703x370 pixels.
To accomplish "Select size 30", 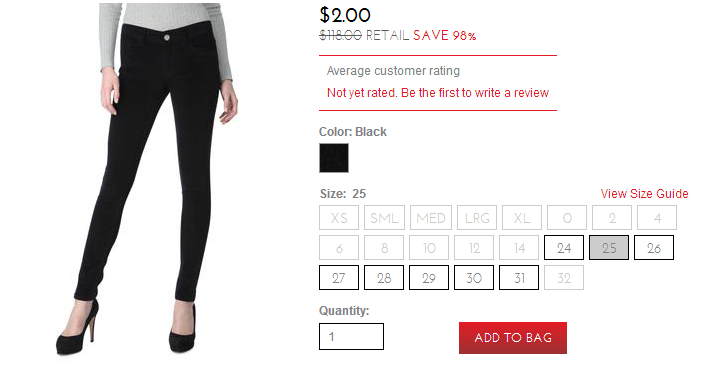I will point(474,278).
